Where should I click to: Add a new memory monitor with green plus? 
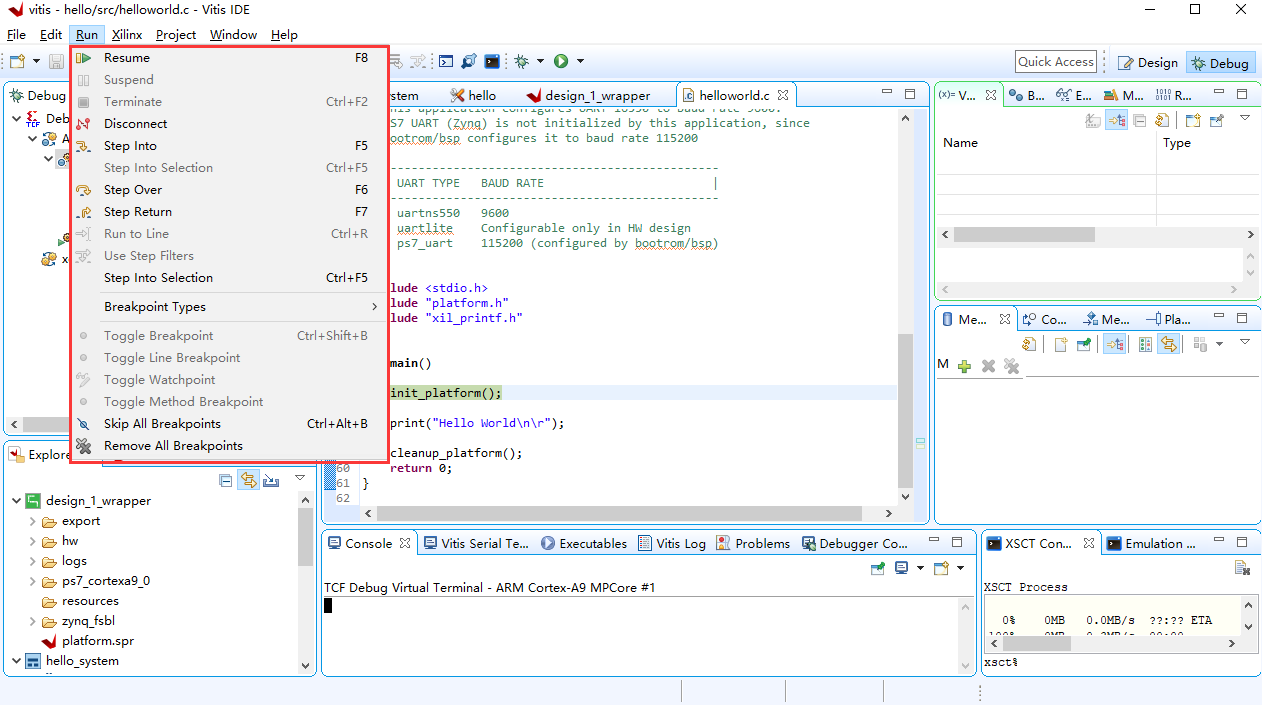pos(964,366)
